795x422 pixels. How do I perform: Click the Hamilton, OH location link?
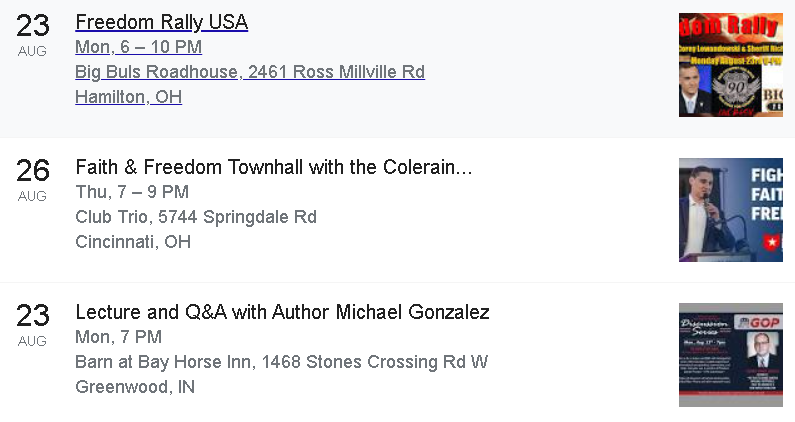[x=128, y=97]
